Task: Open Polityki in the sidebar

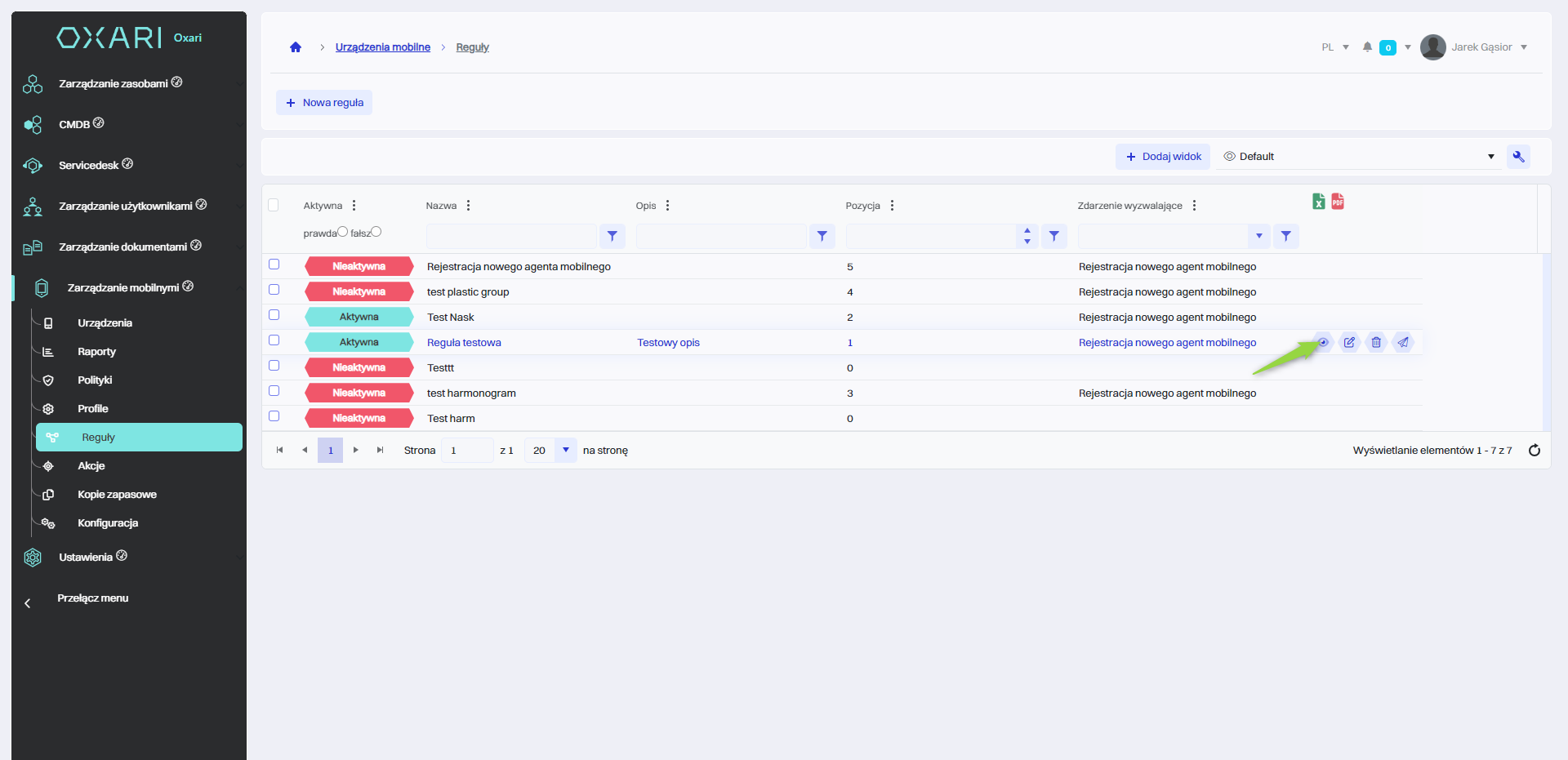Action: [x=95, y=380]
